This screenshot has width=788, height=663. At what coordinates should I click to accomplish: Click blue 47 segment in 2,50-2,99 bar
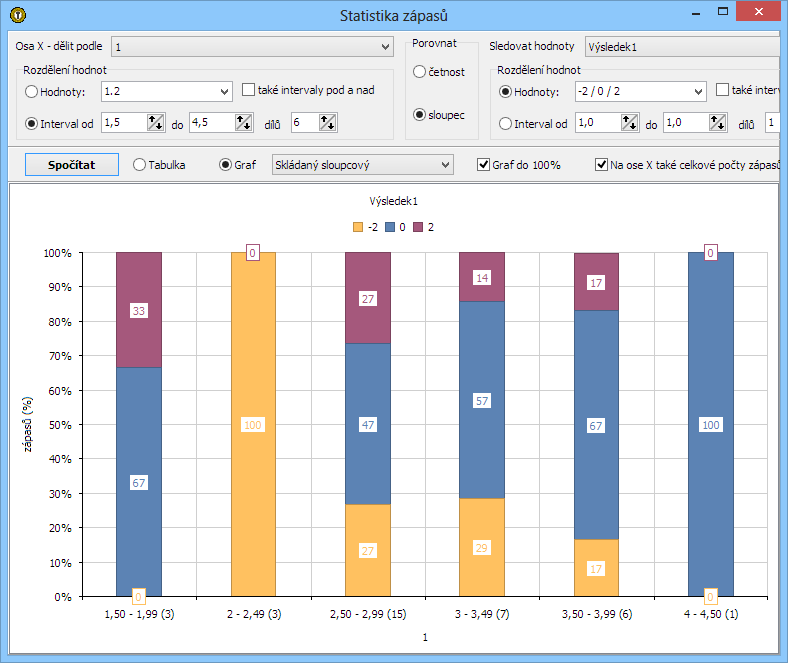click(367, 424)
